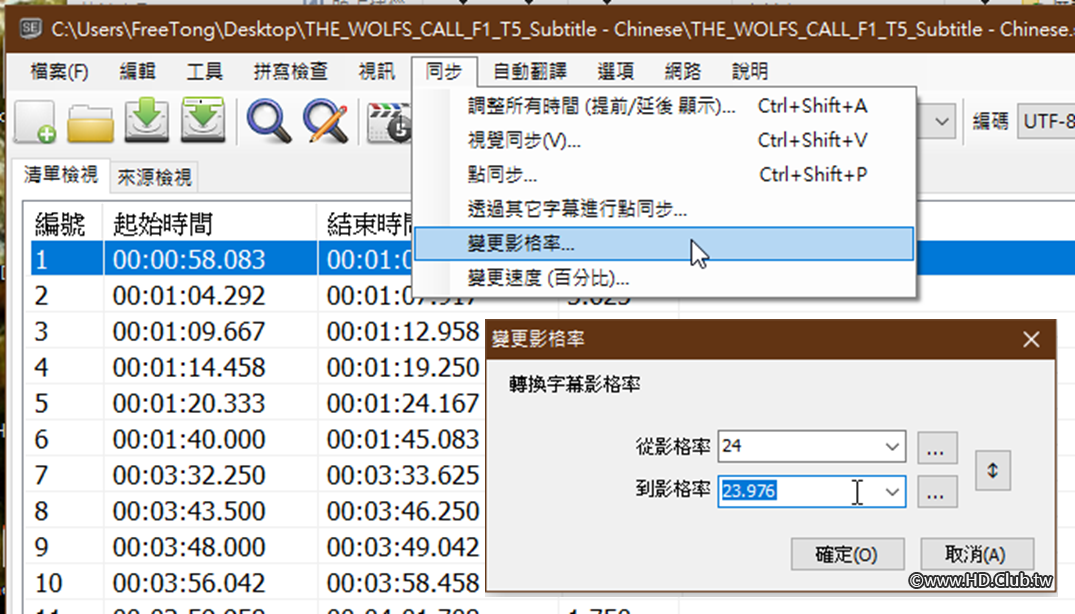
Task: Open the 拼寫檢查 menu
Action: (291, 71)
